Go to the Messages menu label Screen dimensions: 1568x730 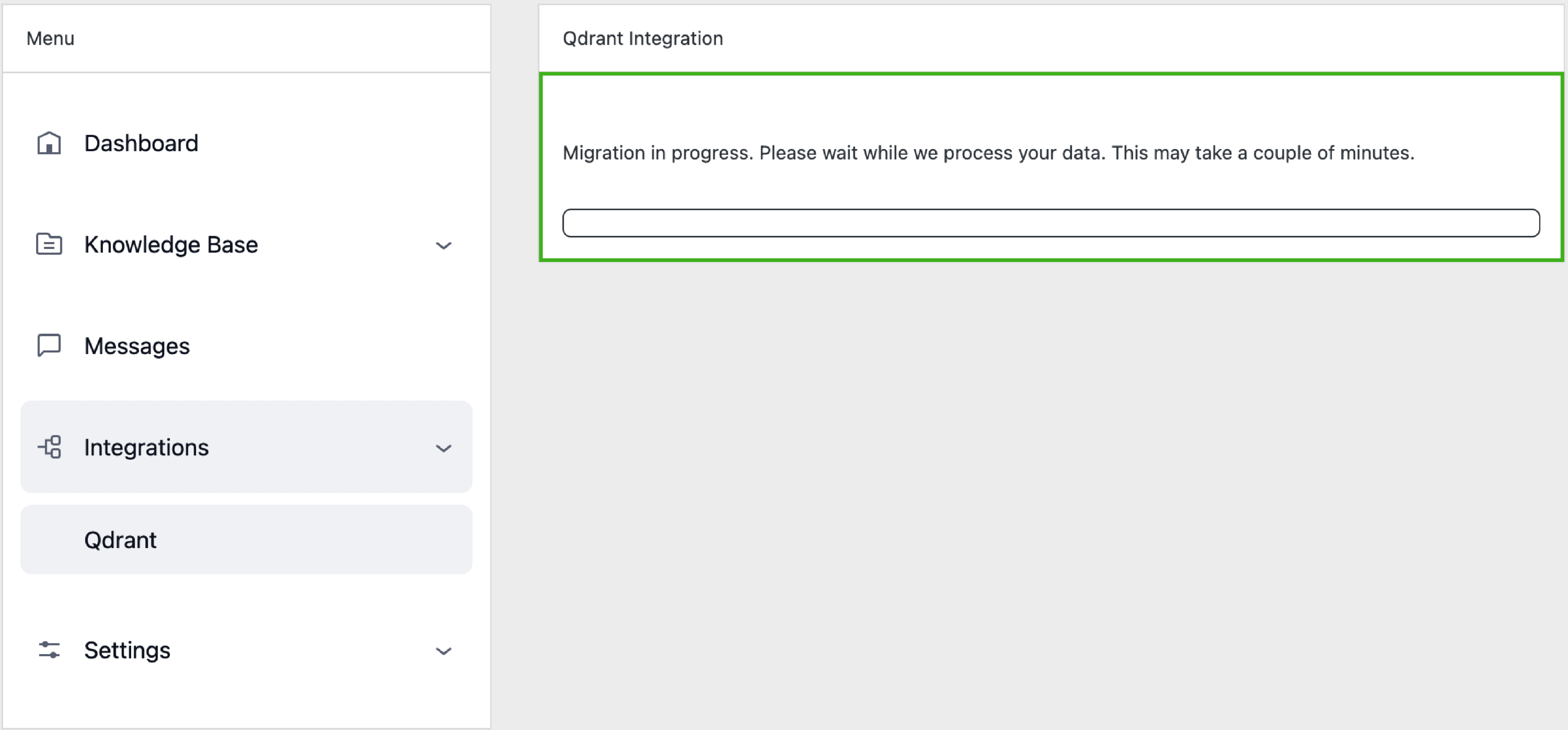click(137, 346)
